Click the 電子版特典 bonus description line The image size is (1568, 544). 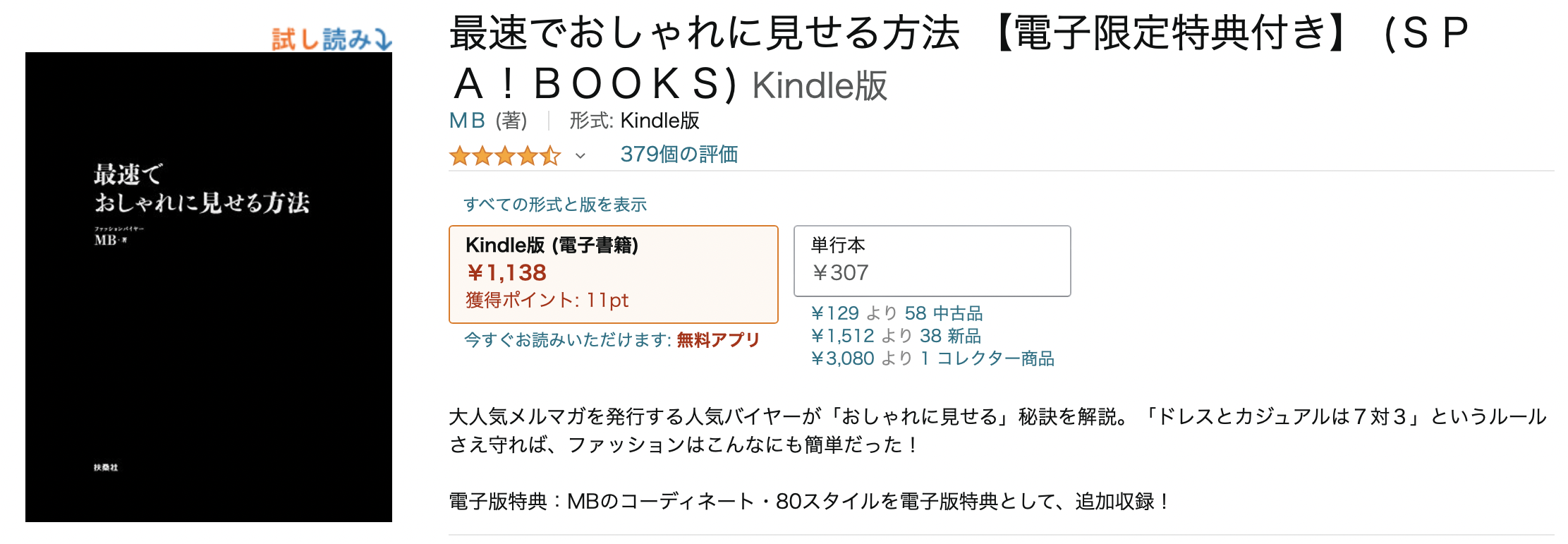click(x=808, y=502)
